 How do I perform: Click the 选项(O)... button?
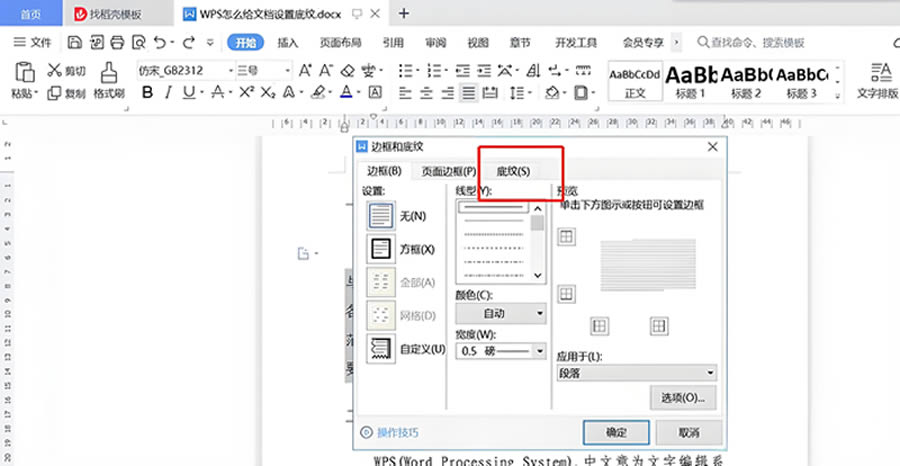click(683, 398)
